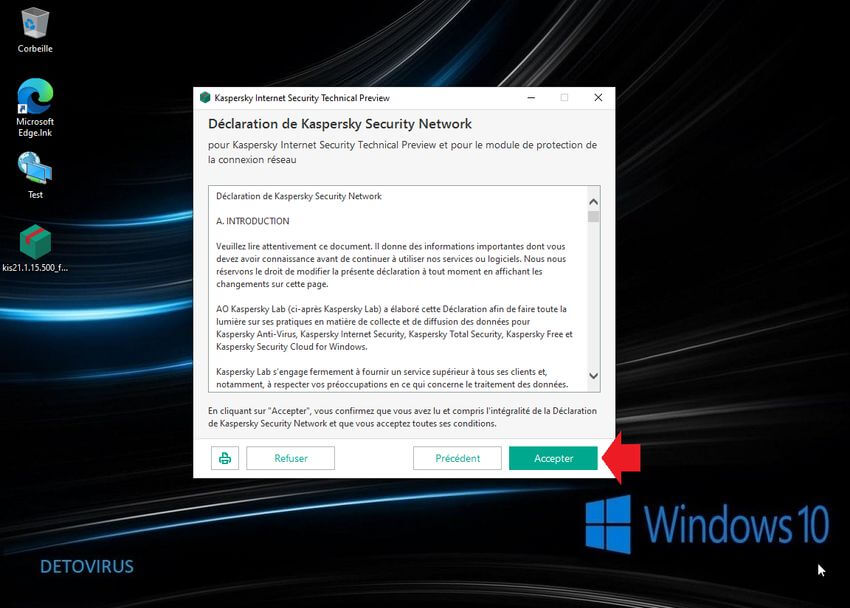Select the kis21.1.15.500 installer desktop icon
This screenshot has height=608, width=850.
pos(35,248)
